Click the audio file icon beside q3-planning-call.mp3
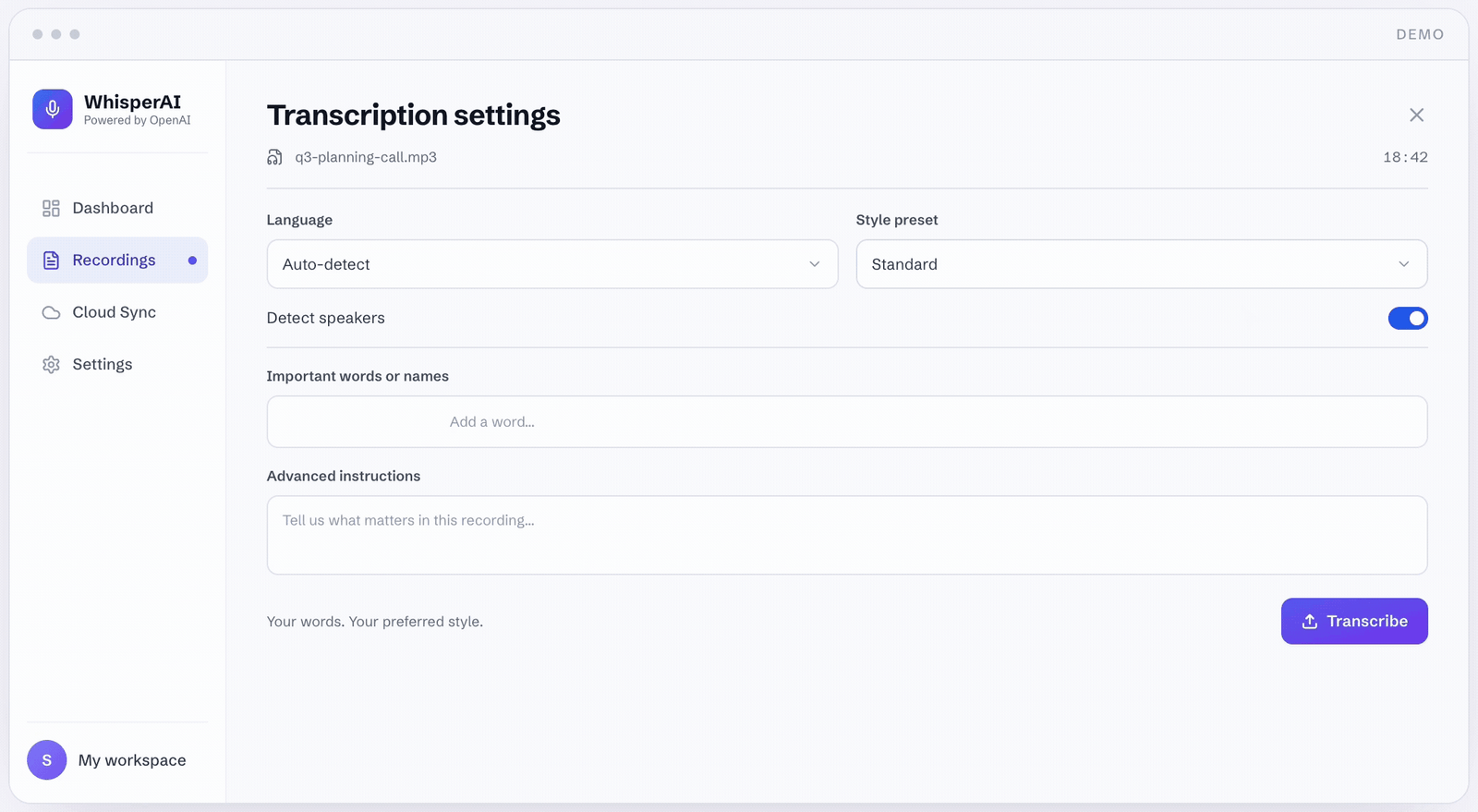Viewport: 1478px width, 812px height. [274, 157]
